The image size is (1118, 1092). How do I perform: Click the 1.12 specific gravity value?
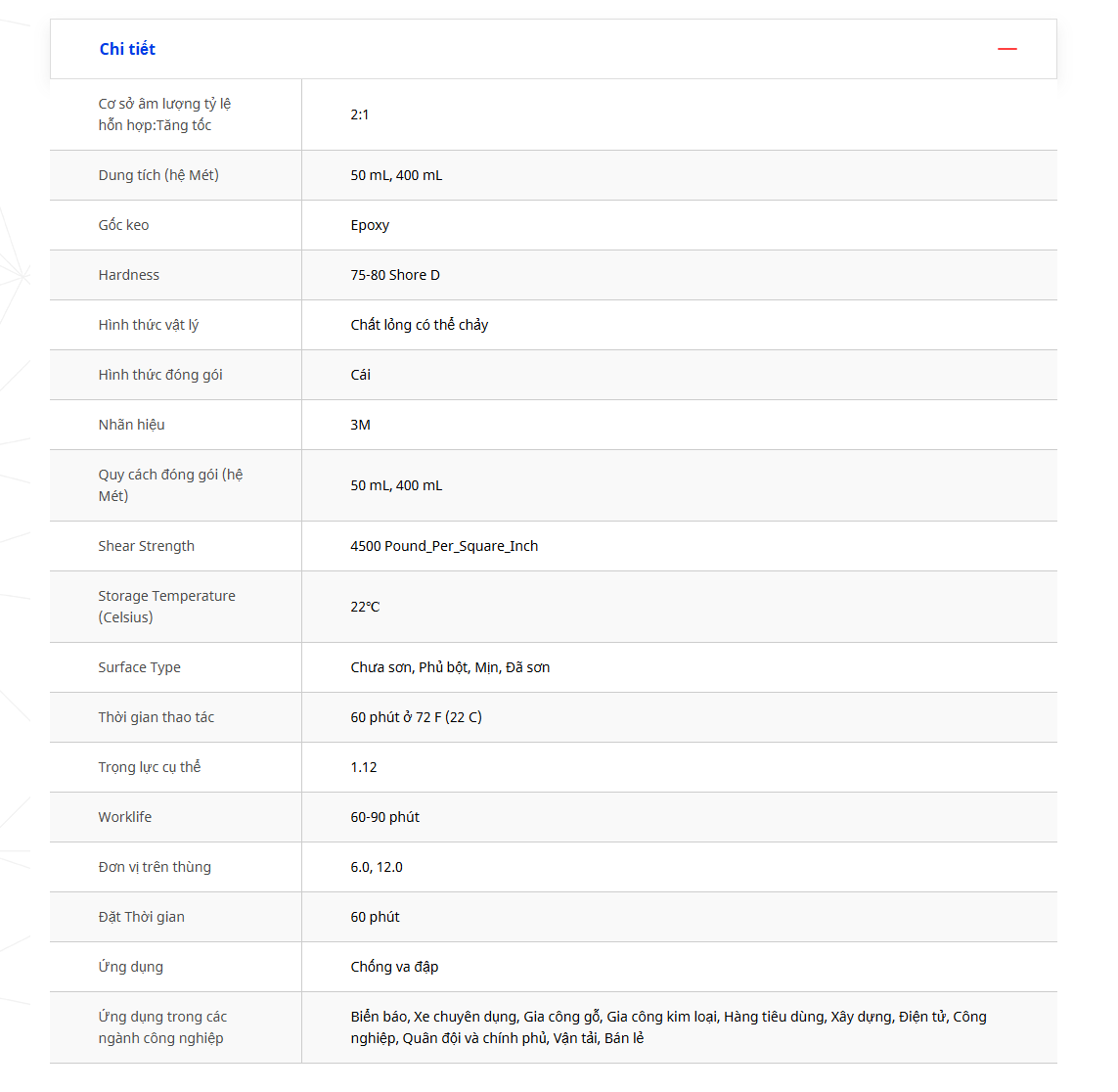364,767
